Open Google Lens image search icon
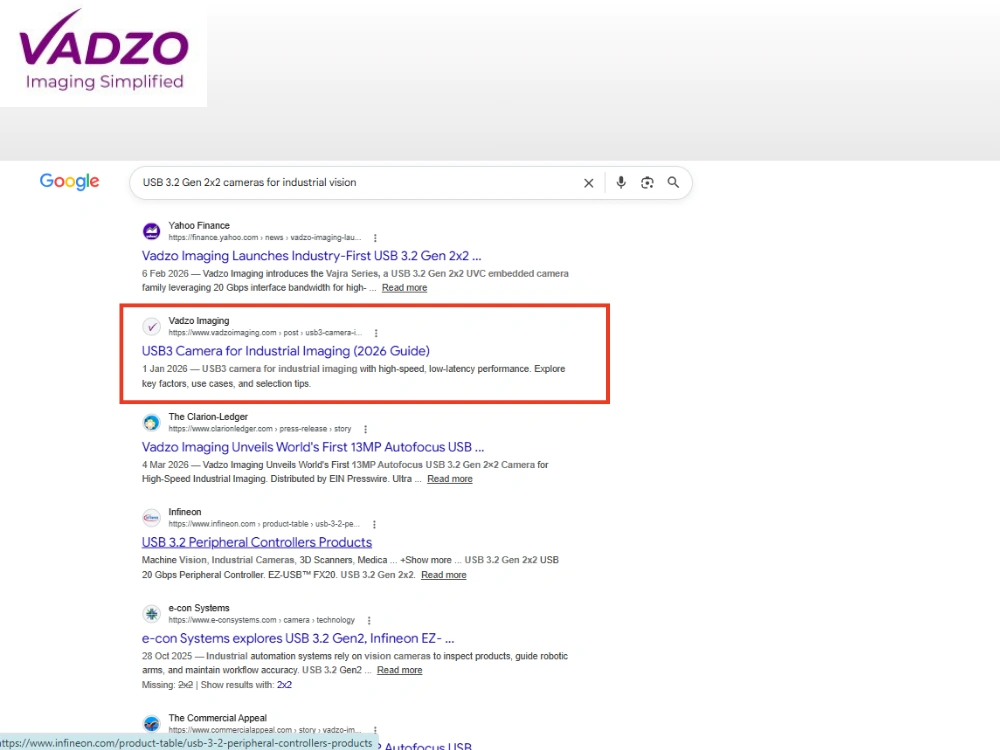 click(647, 183)
